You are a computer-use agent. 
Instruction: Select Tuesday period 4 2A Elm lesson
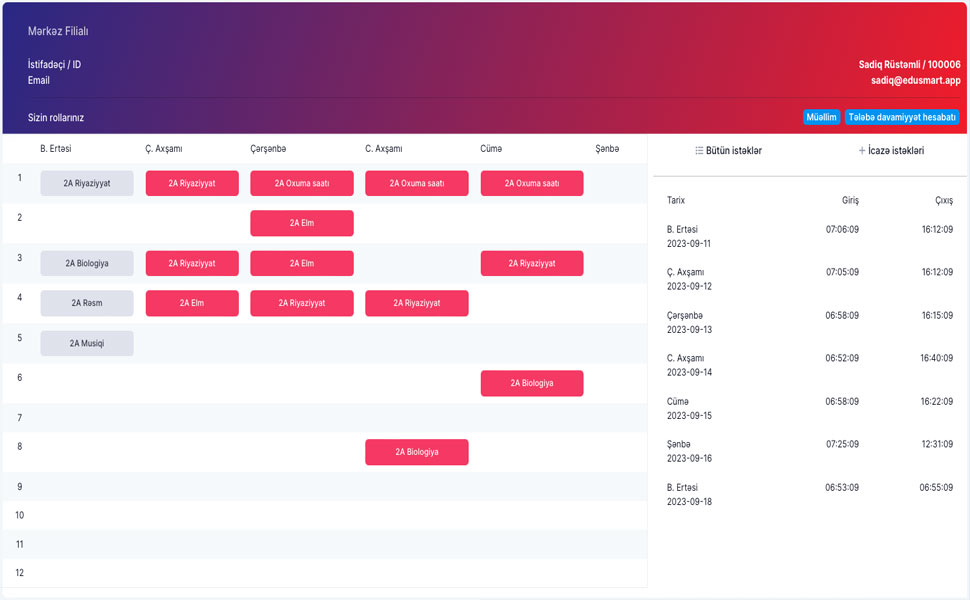coord(192,303)
